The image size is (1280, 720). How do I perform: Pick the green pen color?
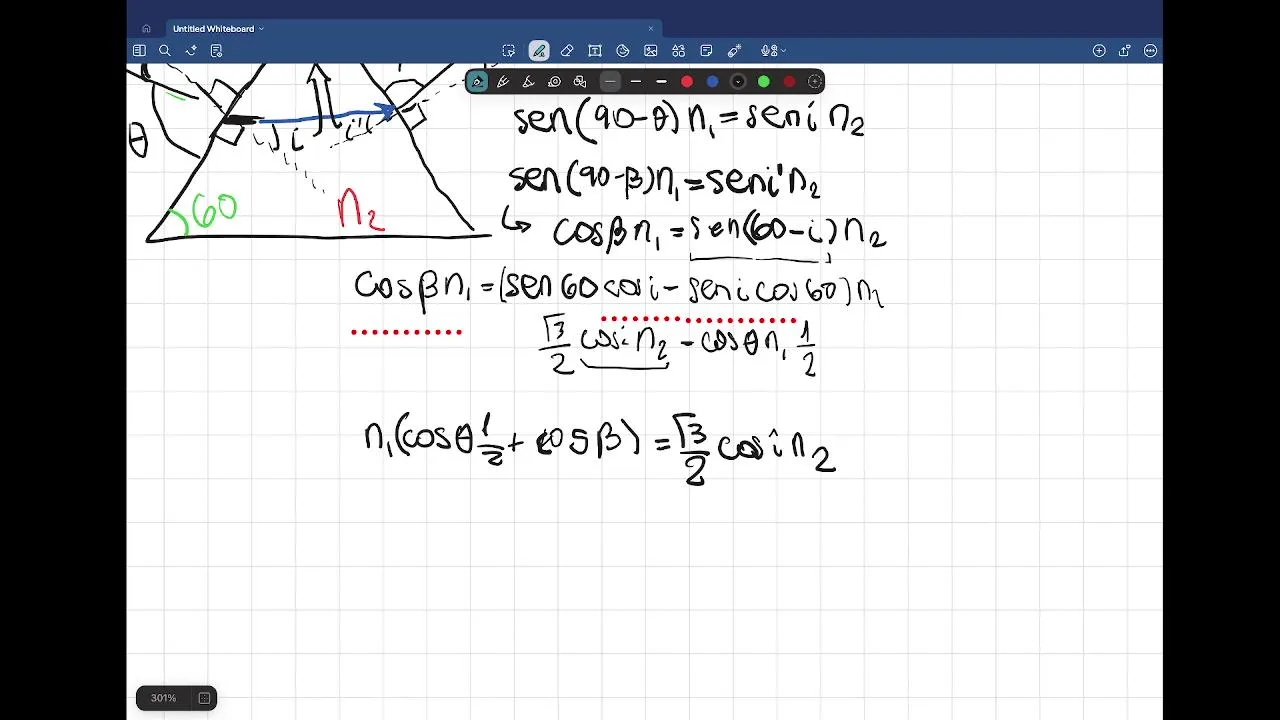[764, 82]
